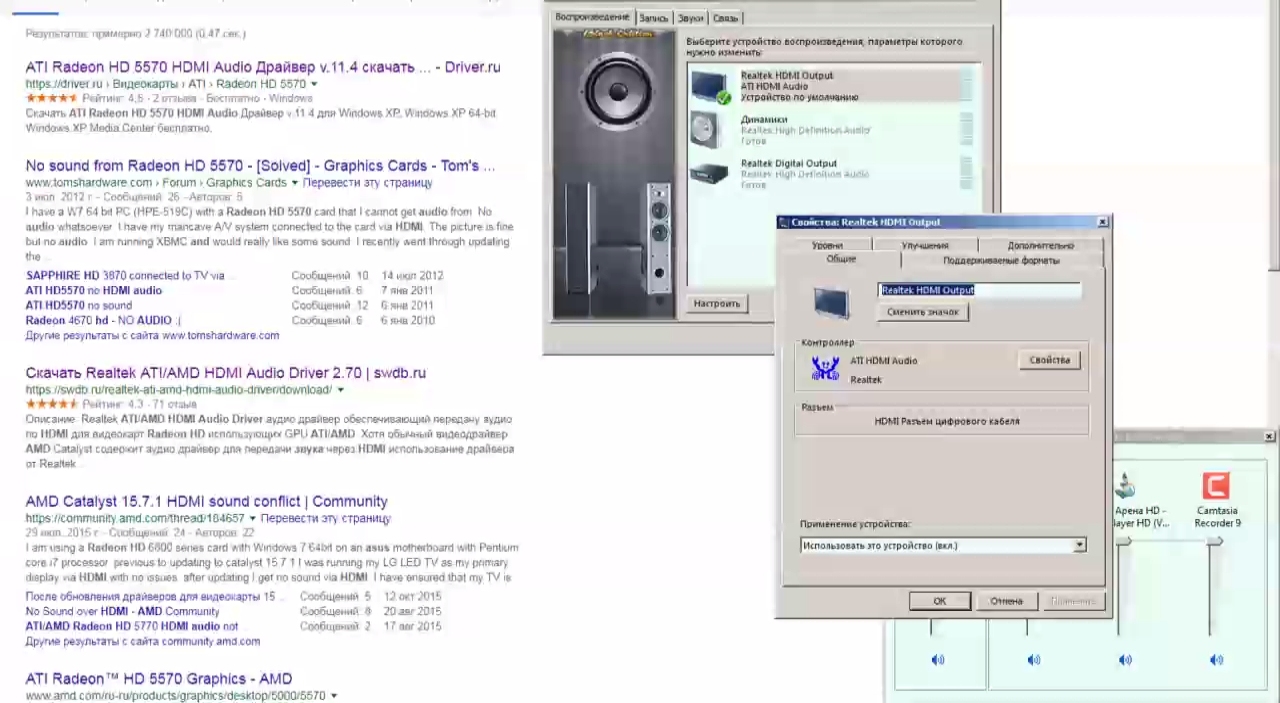Open the ATI/AMD Radeon HD 5770 HDMI audio not link
The height and width of the screenshot is (703, 1280).
(x=132, y=626)
